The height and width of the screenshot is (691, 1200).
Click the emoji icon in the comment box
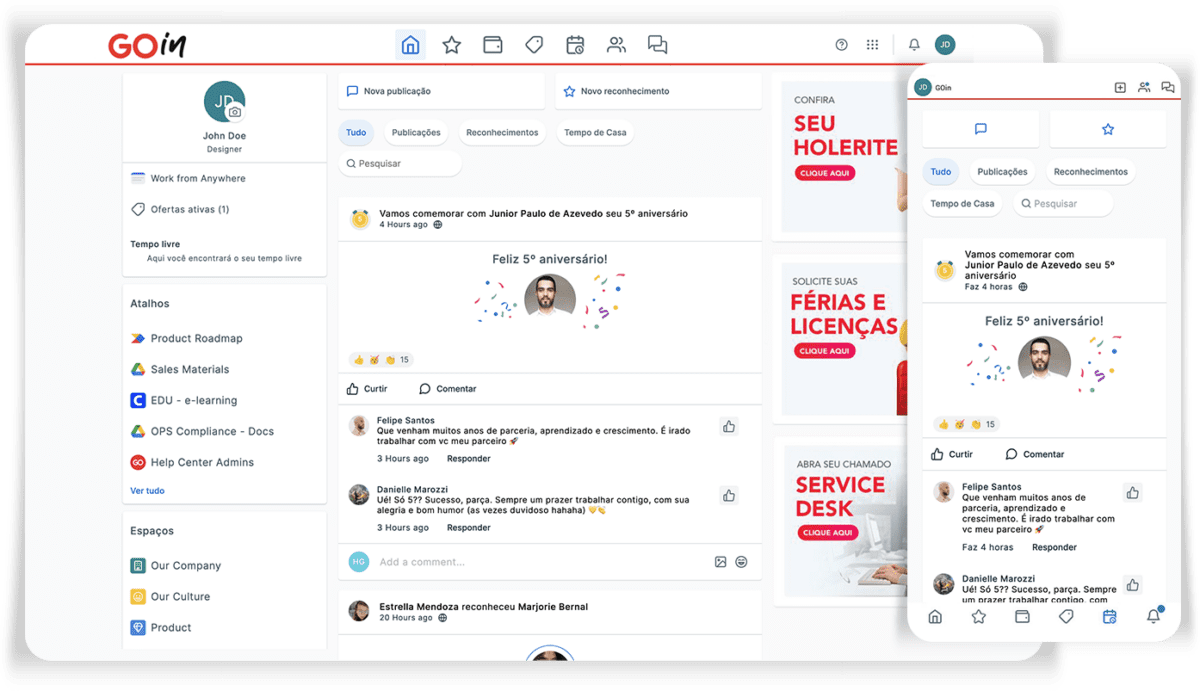(x=741, y=562)
